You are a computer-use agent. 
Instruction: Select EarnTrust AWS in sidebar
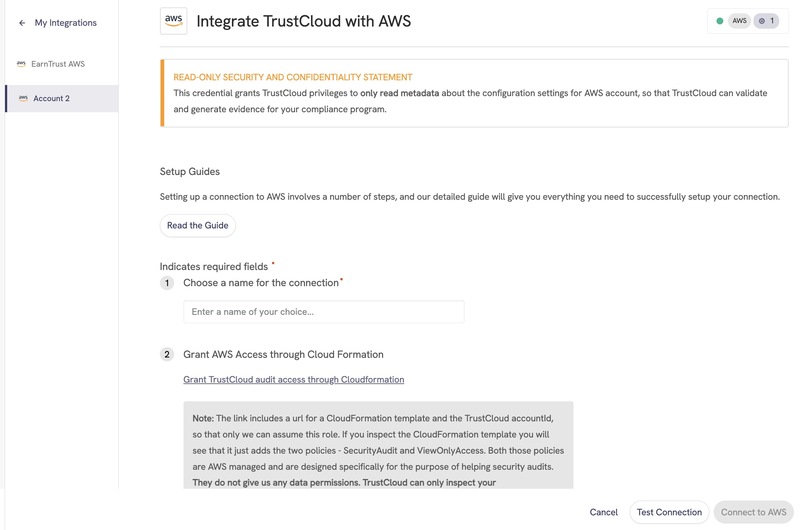tap(58, 64)
